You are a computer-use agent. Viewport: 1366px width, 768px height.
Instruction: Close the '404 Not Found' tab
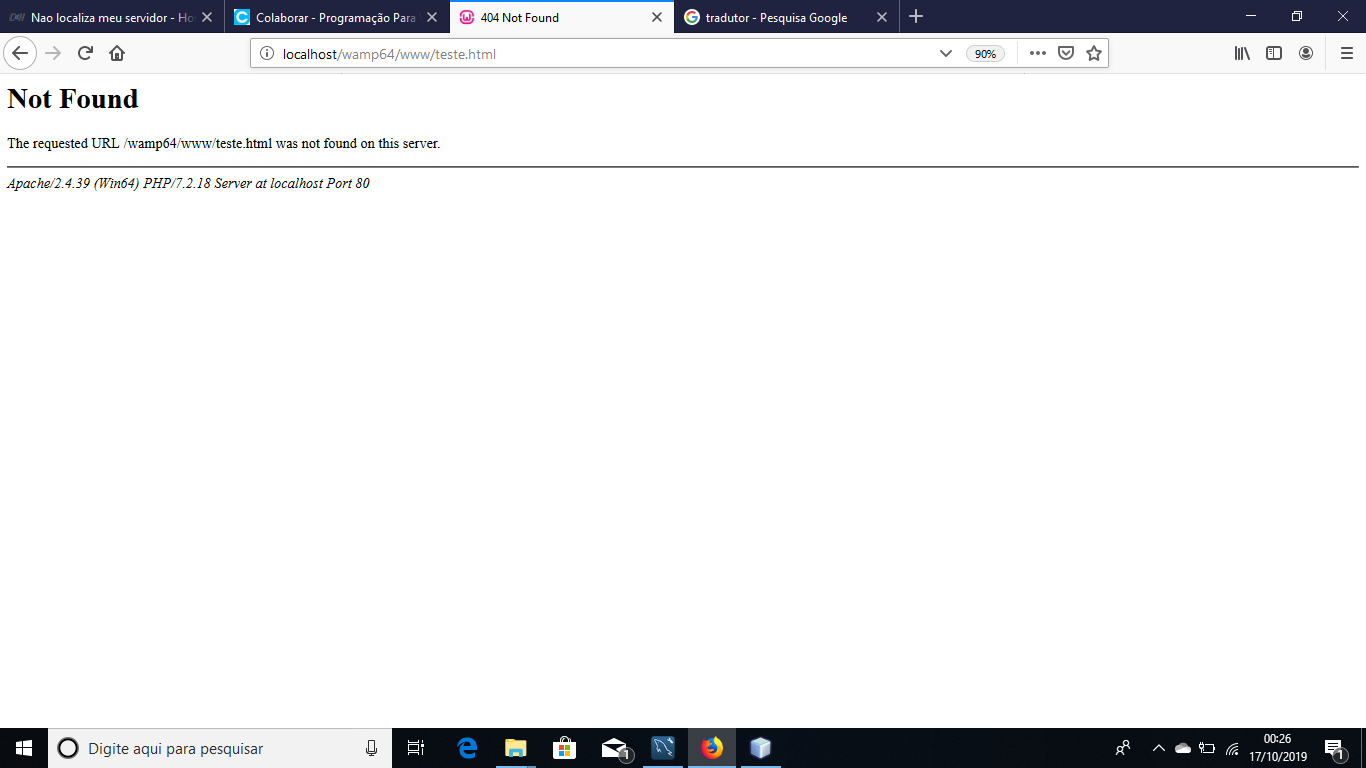(657, 17)
